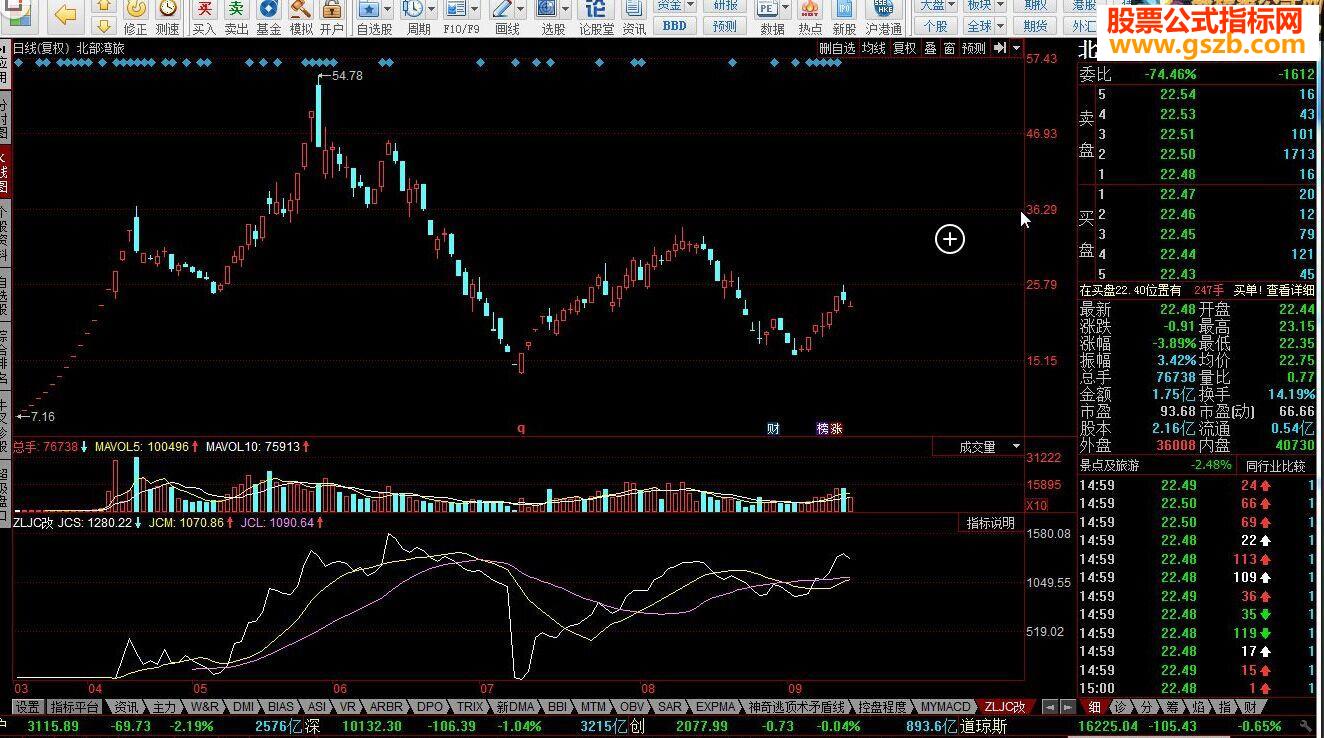Select the 财 finance tab
This screenshot has width=1324, height=738.
[x=1250, y=707]
